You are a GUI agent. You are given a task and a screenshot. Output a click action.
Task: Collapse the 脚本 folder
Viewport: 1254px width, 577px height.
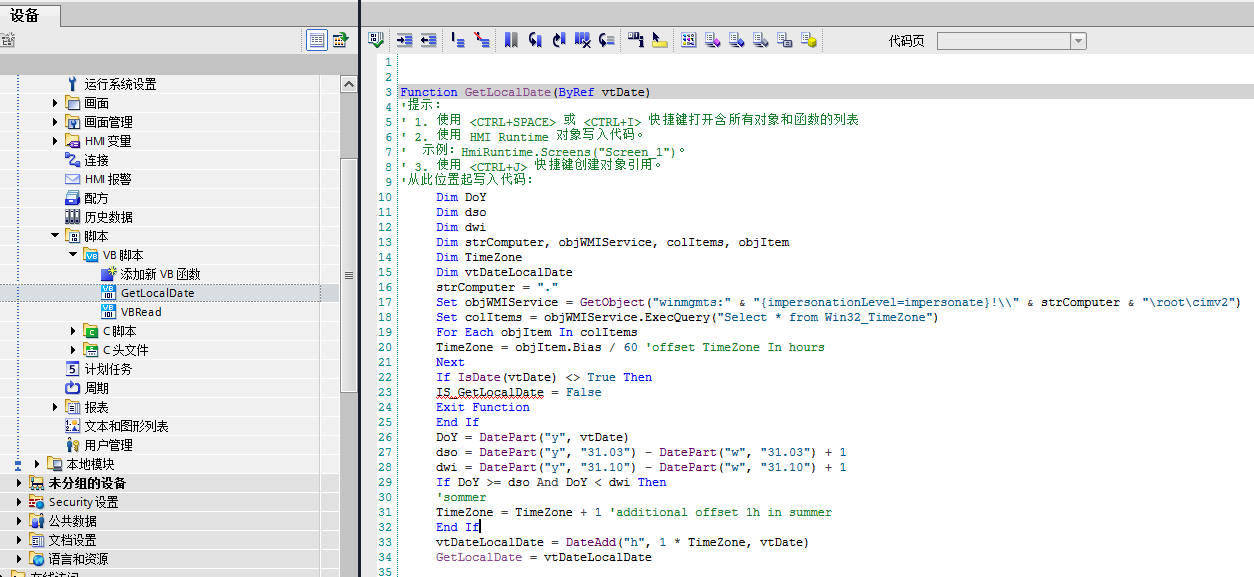55,236
